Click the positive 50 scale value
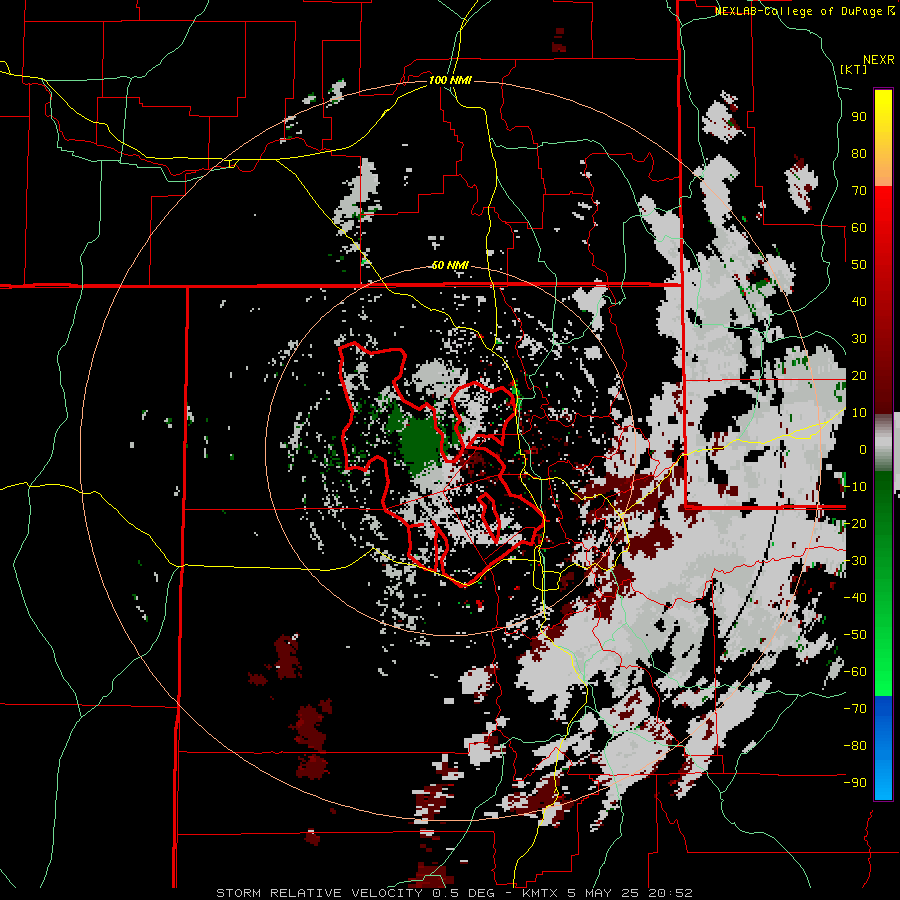The image size is (900, 900). point(859,265)
